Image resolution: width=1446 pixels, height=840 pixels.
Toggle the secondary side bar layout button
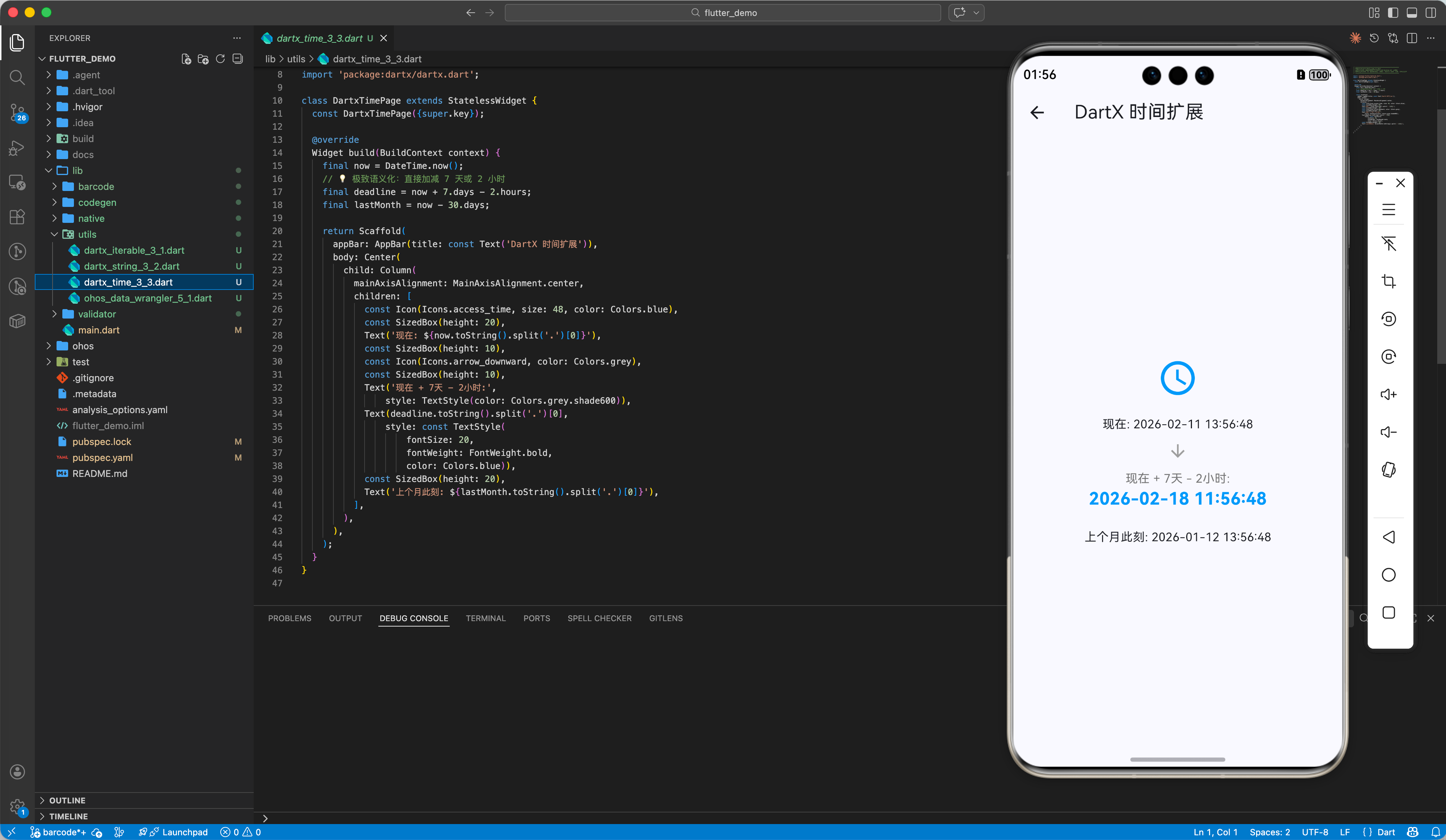[x=1430, y=13]
